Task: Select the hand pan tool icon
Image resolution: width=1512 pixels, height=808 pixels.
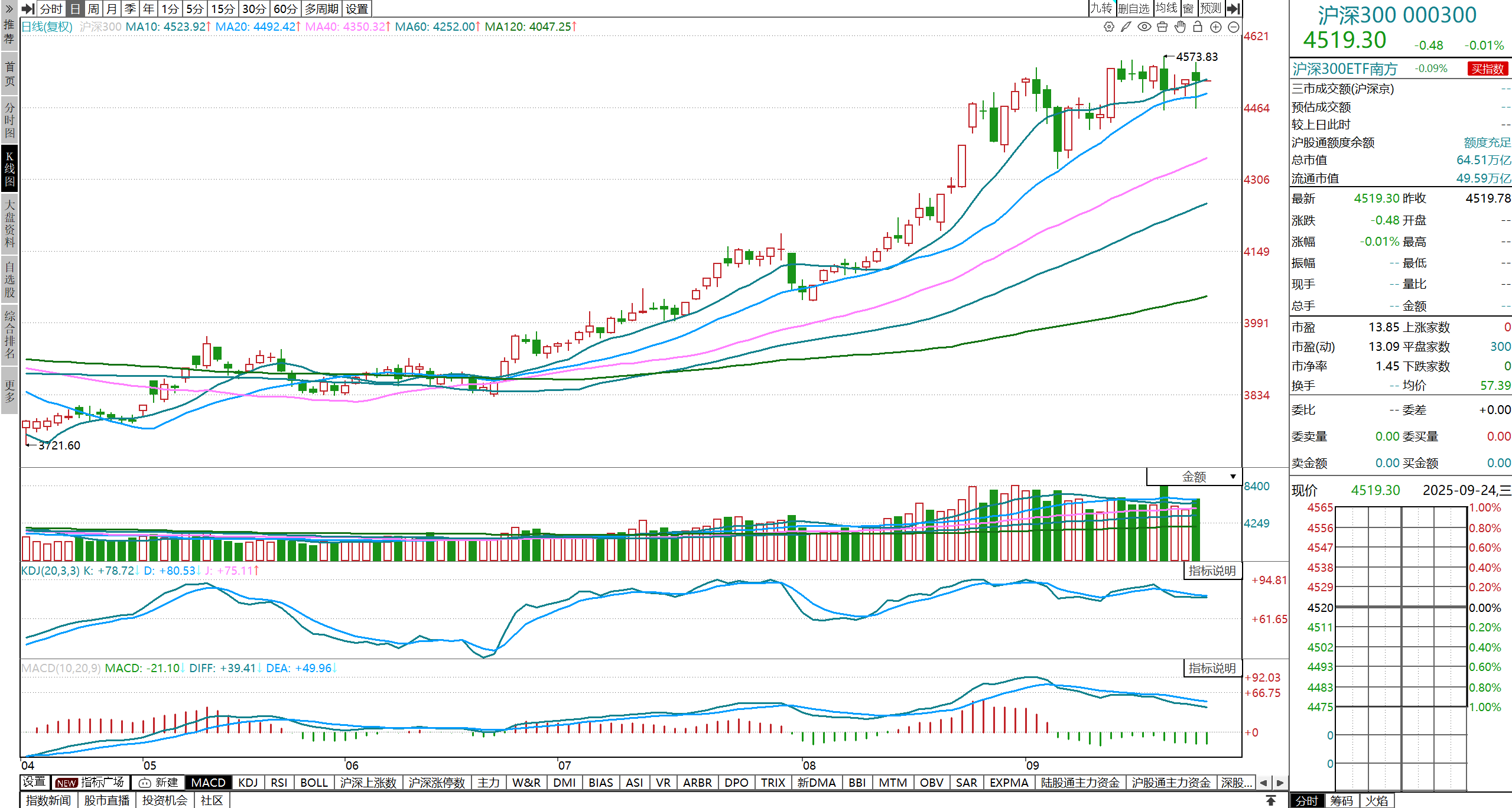Action: (x=1180, y=27)
